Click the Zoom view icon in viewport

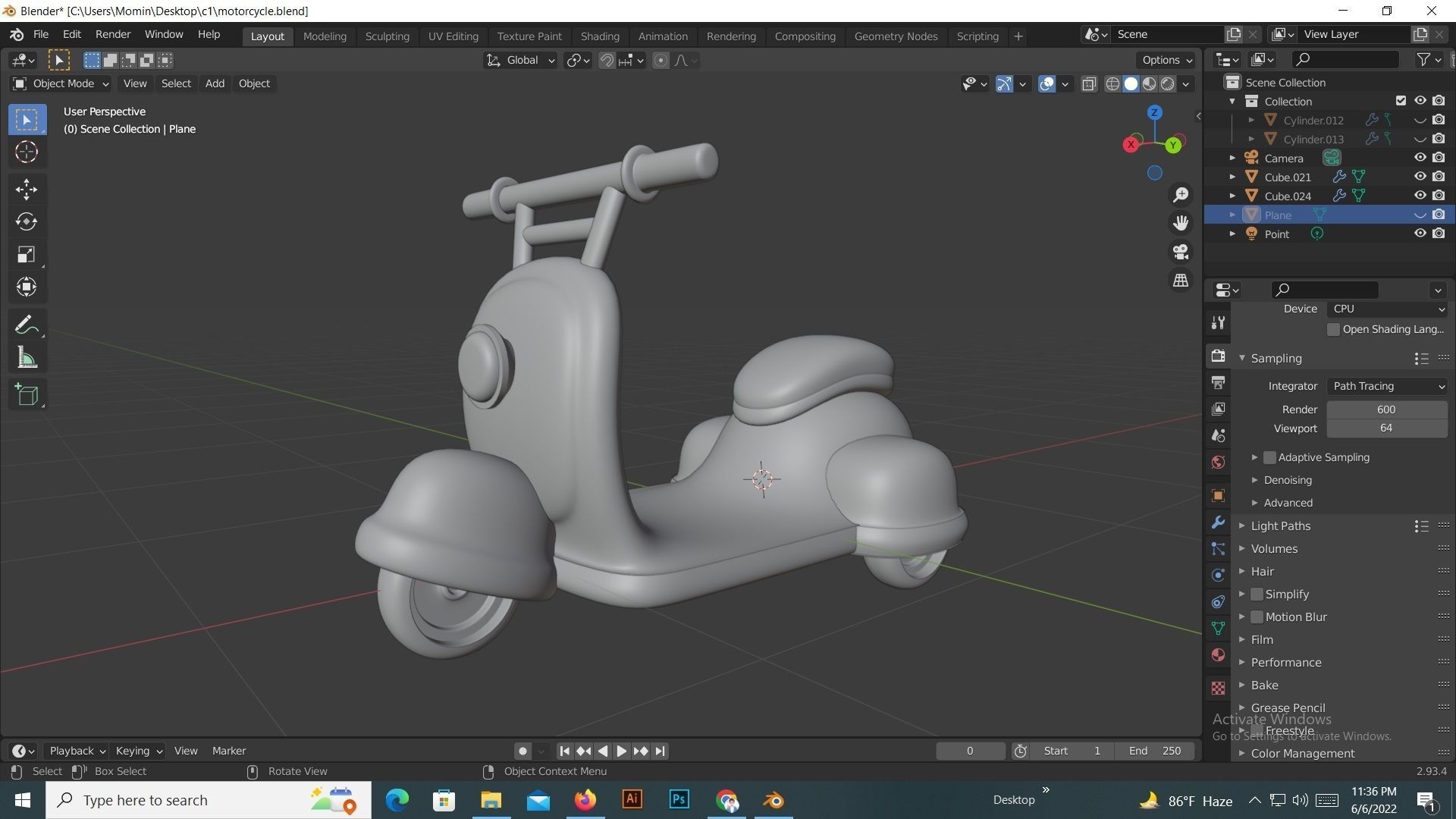coord(1181,195)
